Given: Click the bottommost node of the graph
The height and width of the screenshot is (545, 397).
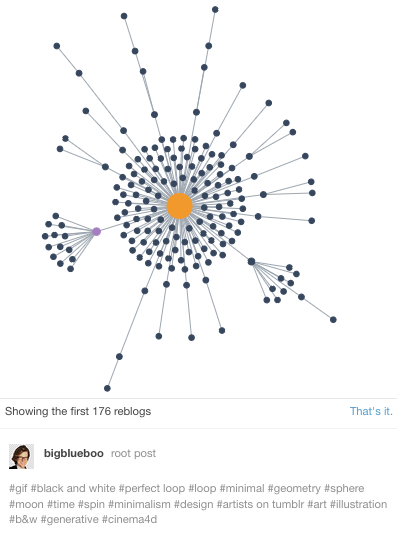Looking at the screenshot, I should point(107,388).
